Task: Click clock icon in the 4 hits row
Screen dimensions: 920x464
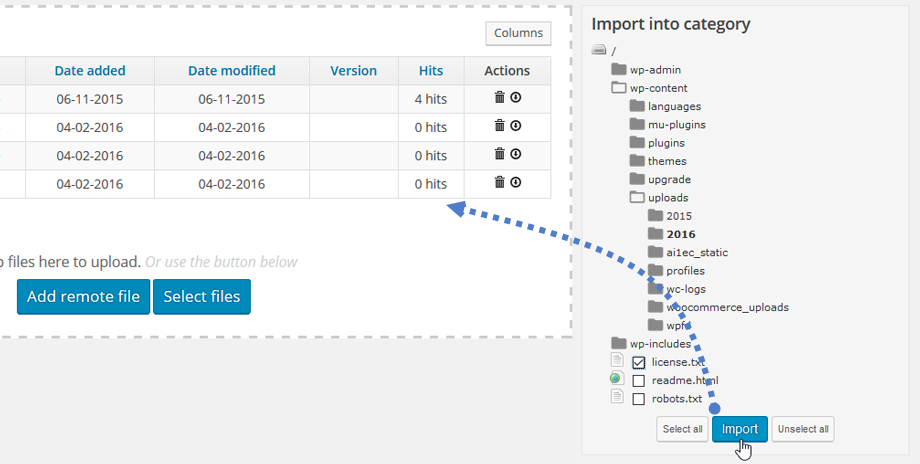Action: click(516, 98)
